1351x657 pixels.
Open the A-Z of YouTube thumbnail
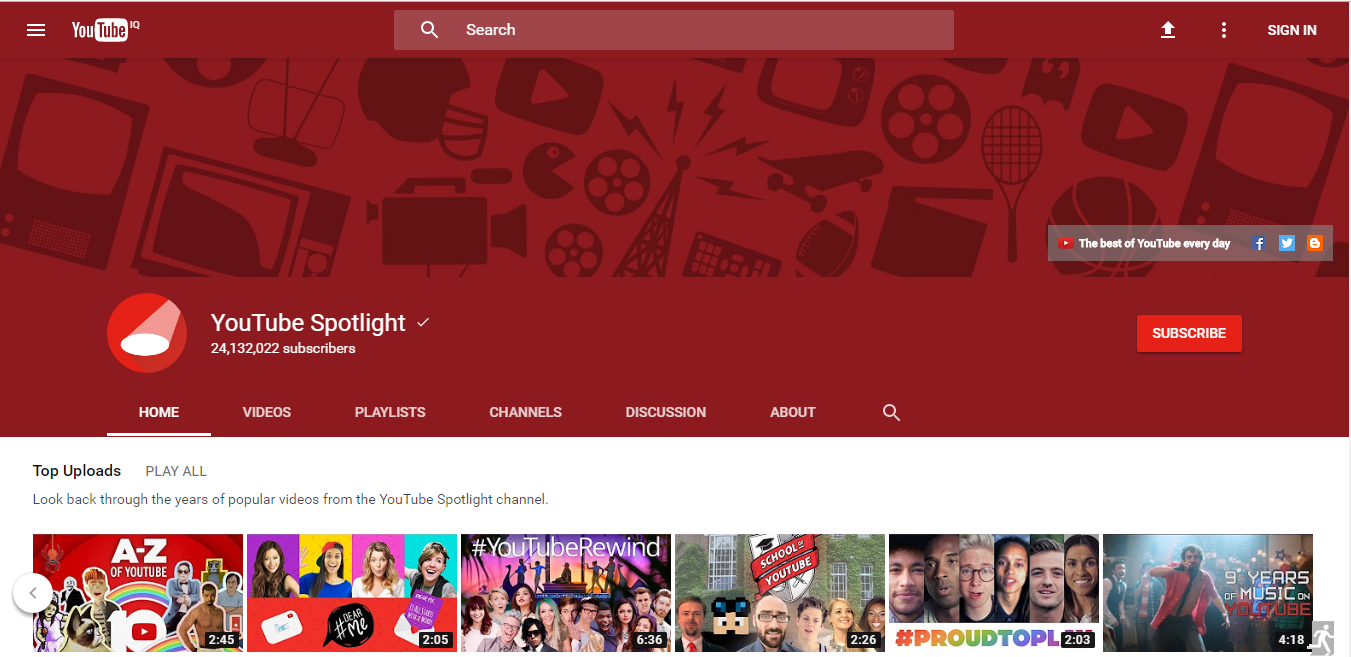[138, 593]
